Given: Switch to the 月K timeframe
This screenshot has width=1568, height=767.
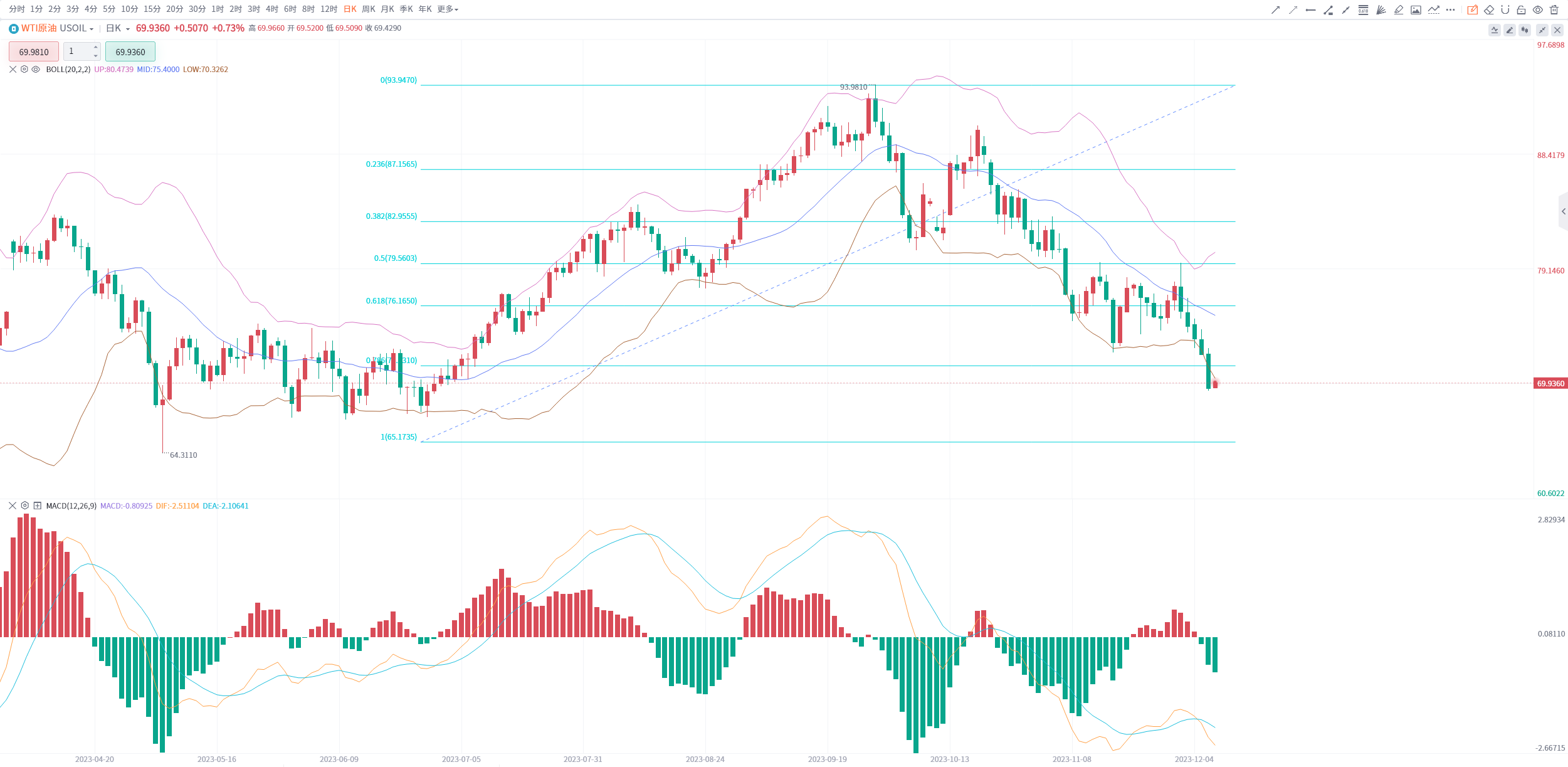Looking at the screenshot, I should [387, 9].
